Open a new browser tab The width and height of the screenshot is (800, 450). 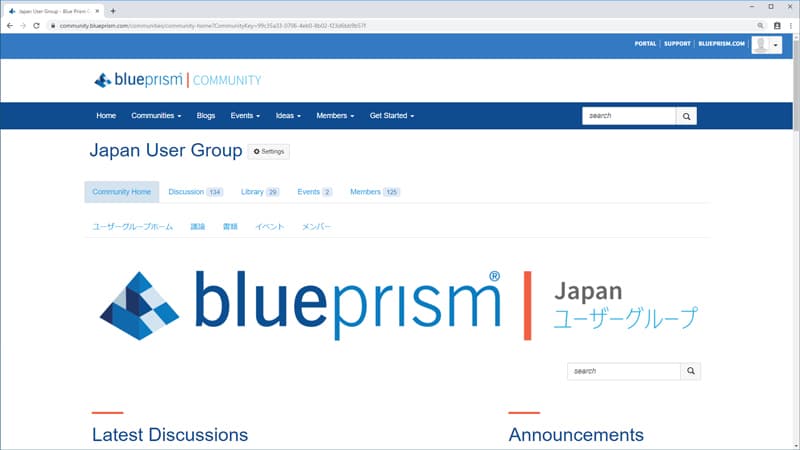(x=113, y=11)
